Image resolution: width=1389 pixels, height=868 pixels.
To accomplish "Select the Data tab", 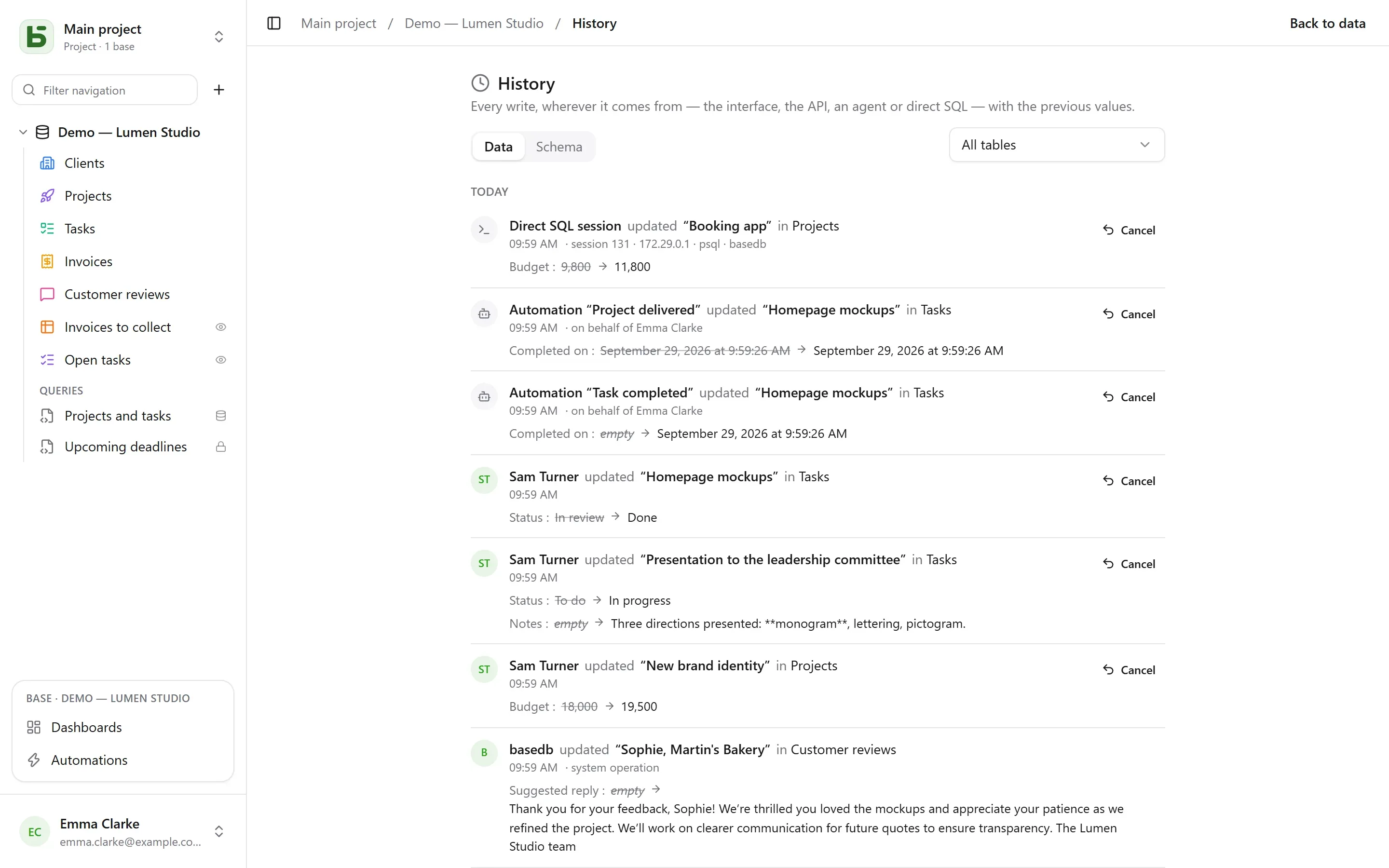I will (498, 147).
